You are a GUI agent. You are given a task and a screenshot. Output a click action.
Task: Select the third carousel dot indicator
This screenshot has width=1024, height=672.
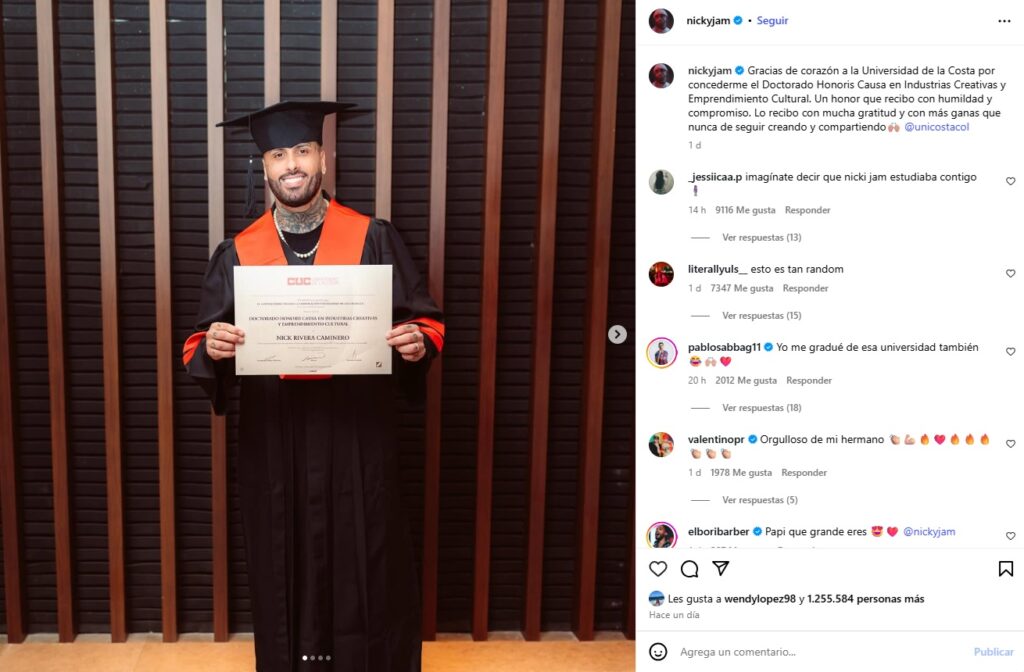click(x=321, y=658)
